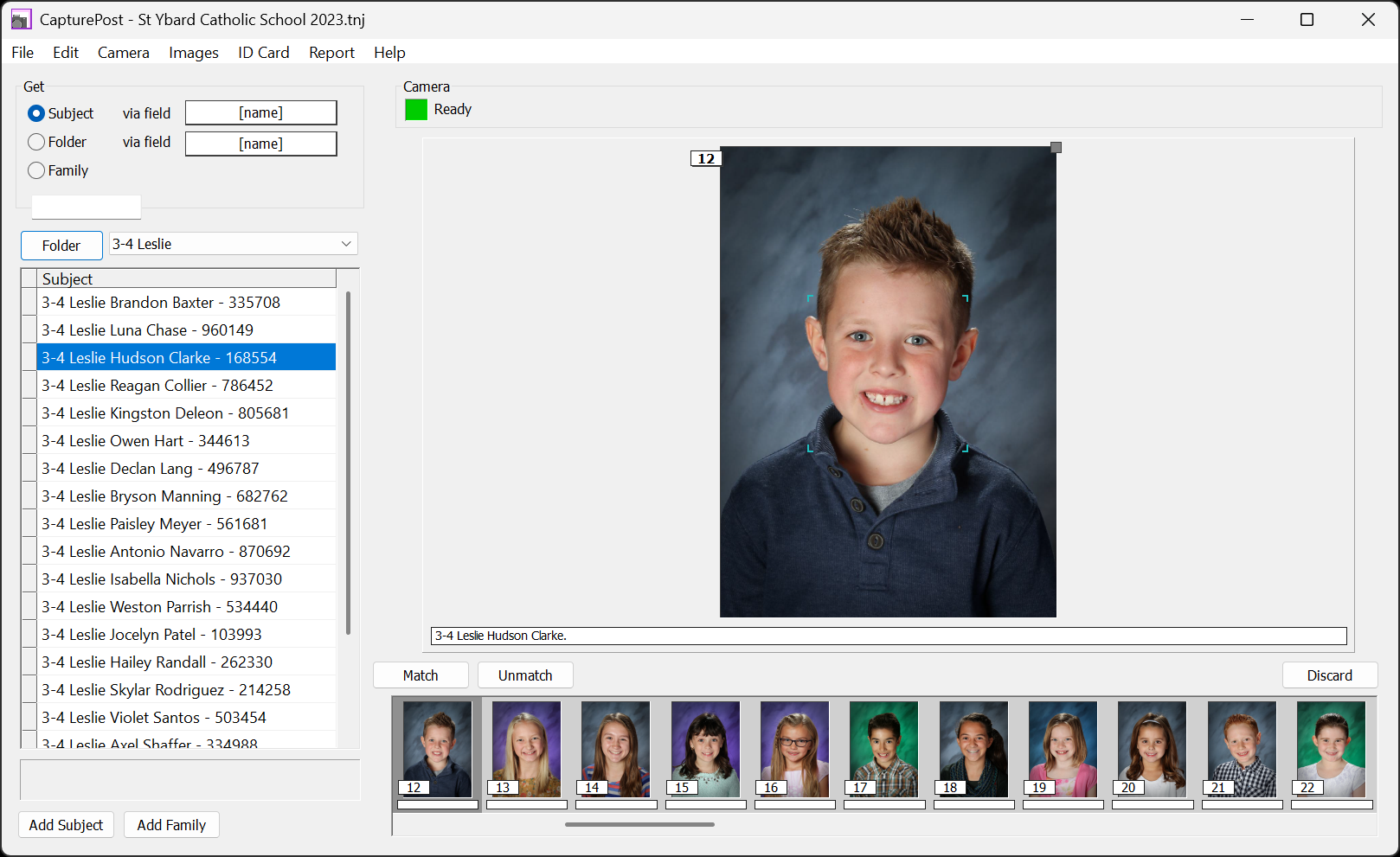Open the ID Card menu
Image resolution: width=1400 pixels, height=857 pixels.
263,53
